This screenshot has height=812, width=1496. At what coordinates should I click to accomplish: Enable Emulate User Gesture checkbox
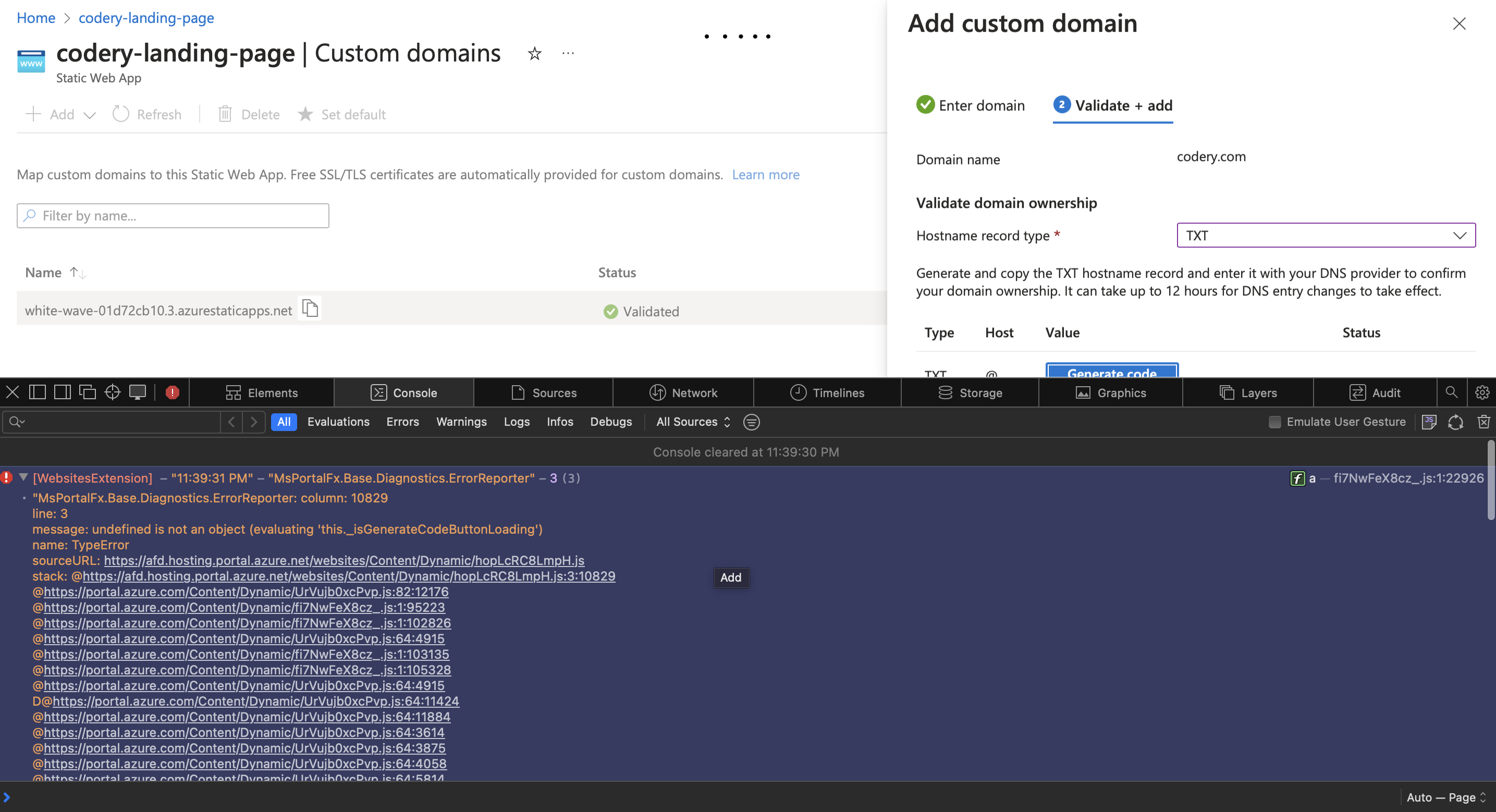coord(1274,422)
